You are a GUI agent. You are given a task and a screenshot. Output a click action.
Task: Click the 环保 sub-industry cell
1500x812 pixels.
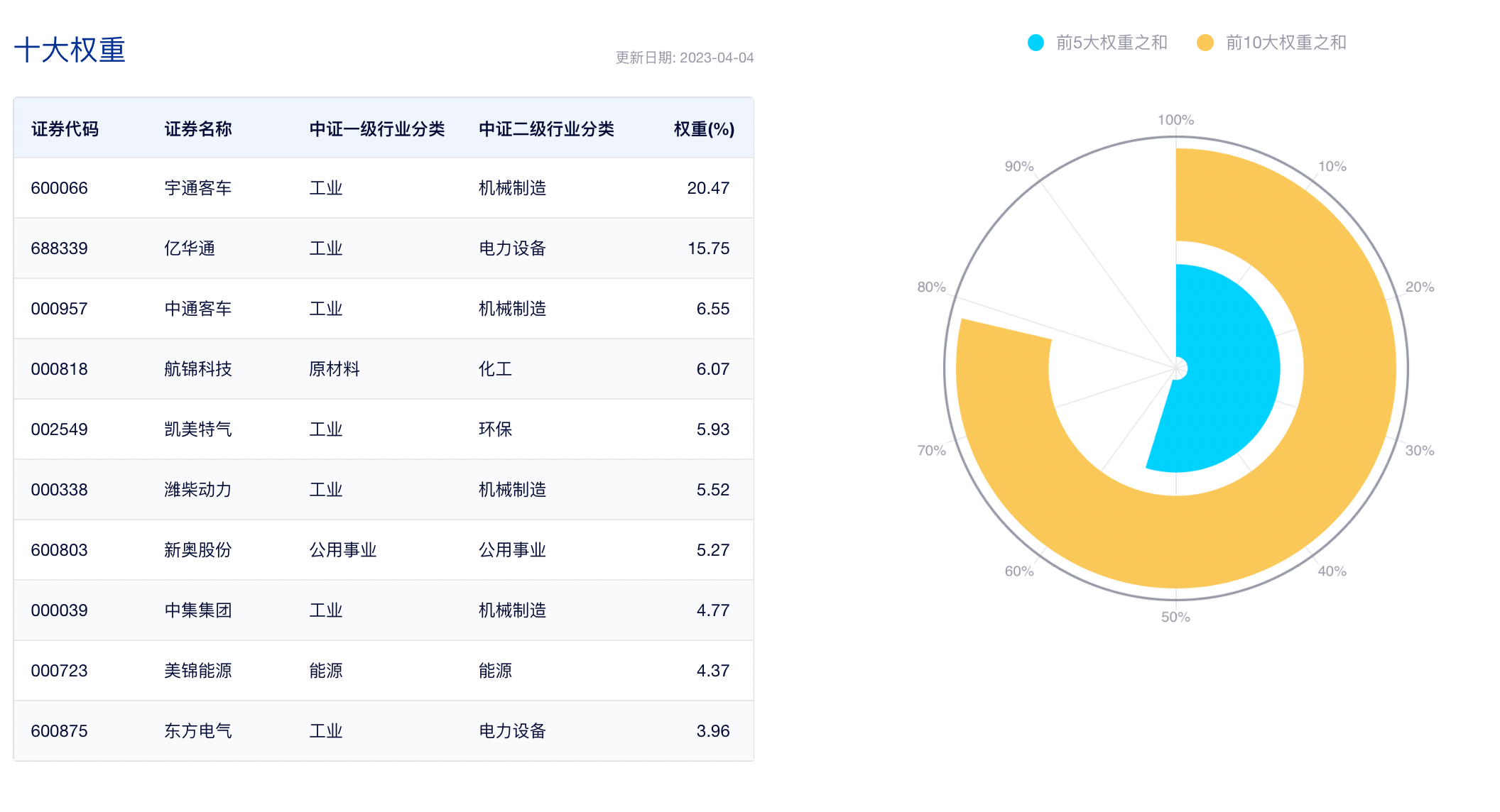[x=495, y=429]
